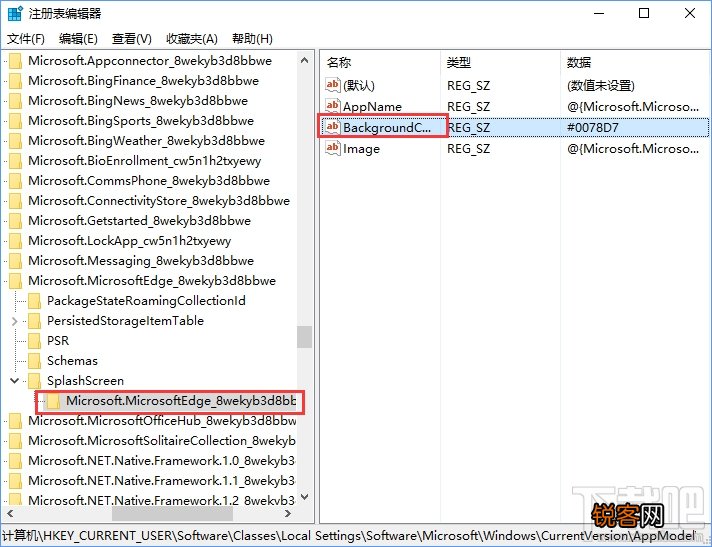Expand the PersistedStorageItemTable key arrow
Viewport: 712px width, 547px height.
[15, 321]
